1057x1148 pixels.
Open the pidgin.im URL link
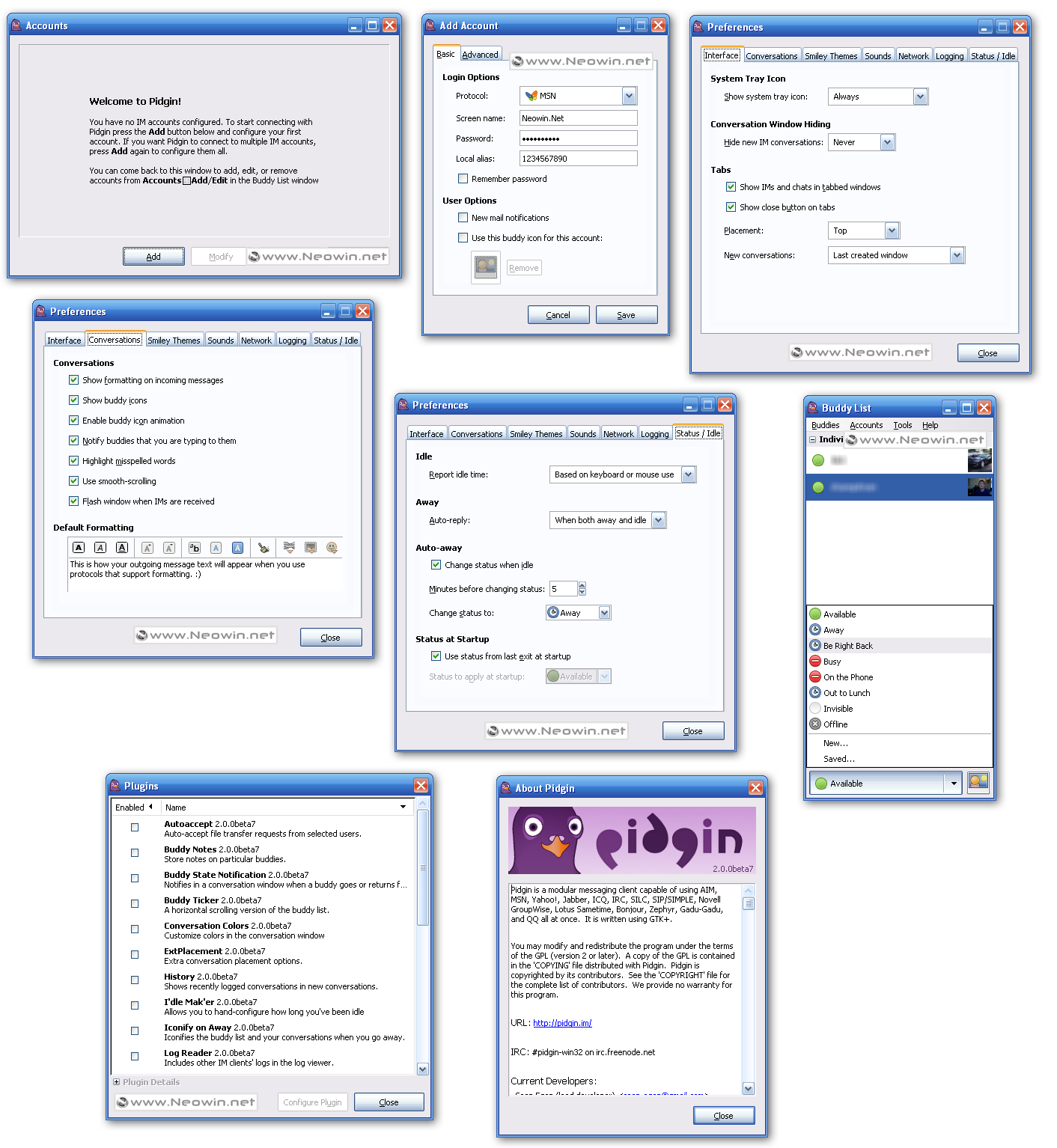[x=562, y=1023]
